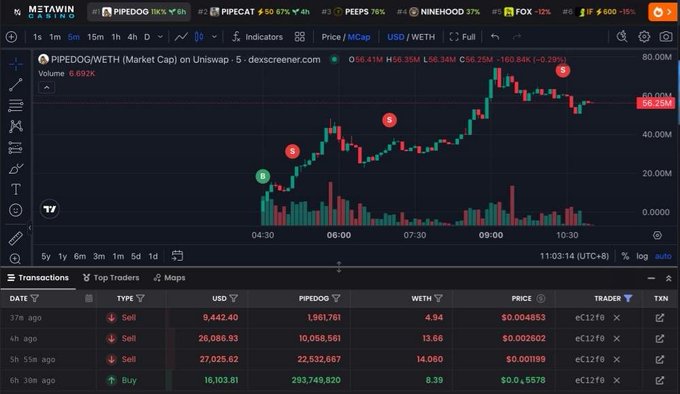
Task: Click the panel resize handle below the chart
Action: tap(339, 267)
